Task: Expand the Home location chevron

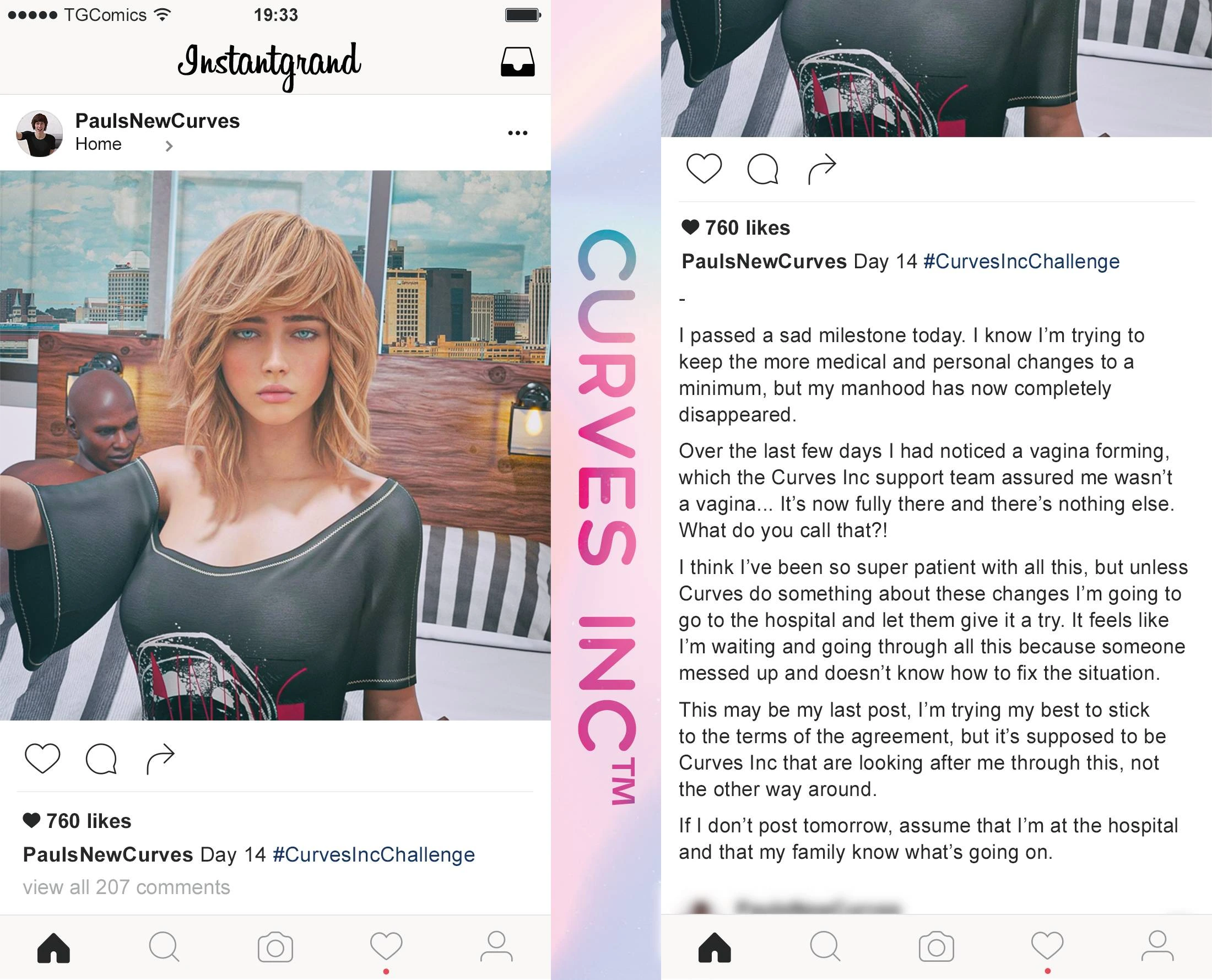Action: [168, 146]
